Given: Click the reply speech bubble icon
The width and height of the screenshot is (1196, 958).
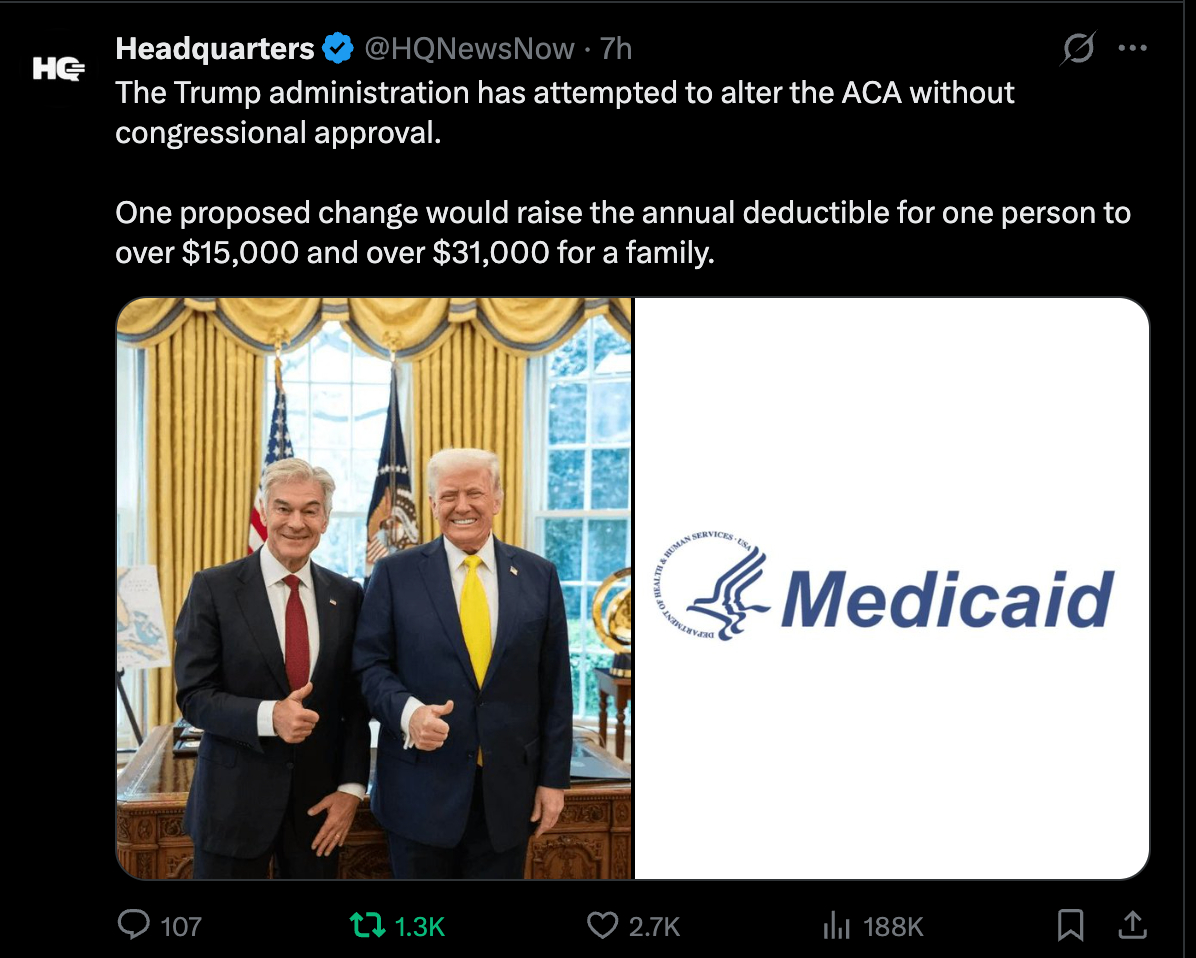Looking at the screenshot, I should tap(133, 924).
